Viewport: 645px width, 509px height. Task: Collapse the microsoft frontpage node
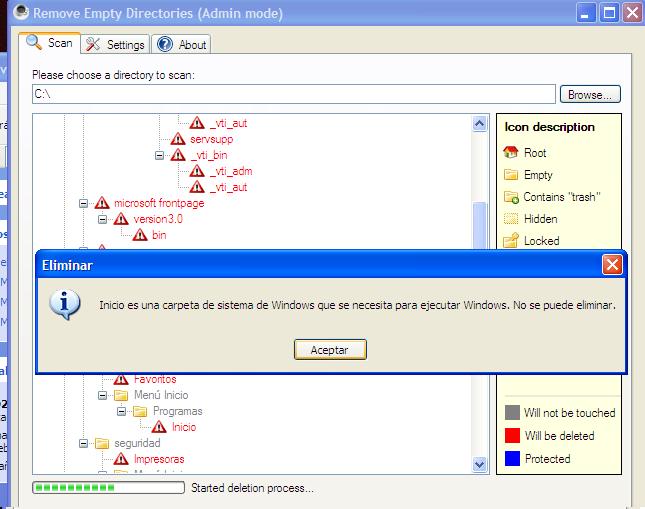click(83, 203)
